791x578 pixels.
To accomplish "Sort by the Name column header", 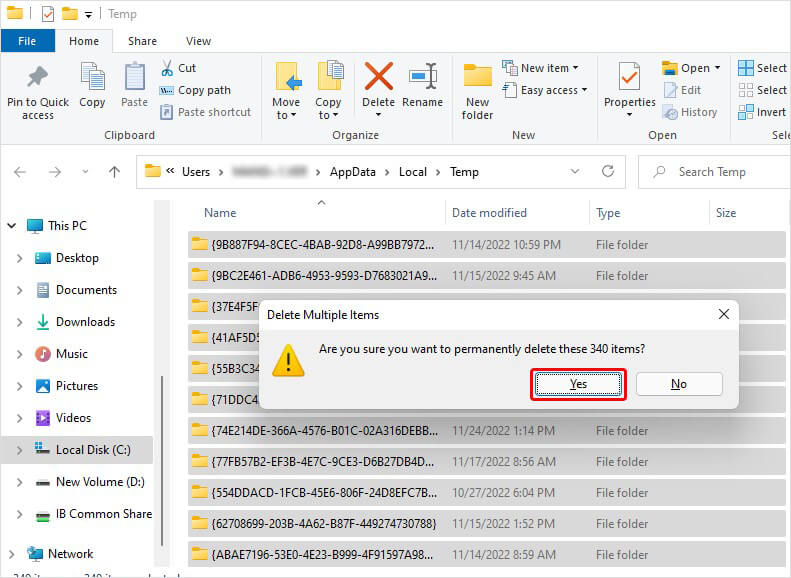I will coord(220,213).
